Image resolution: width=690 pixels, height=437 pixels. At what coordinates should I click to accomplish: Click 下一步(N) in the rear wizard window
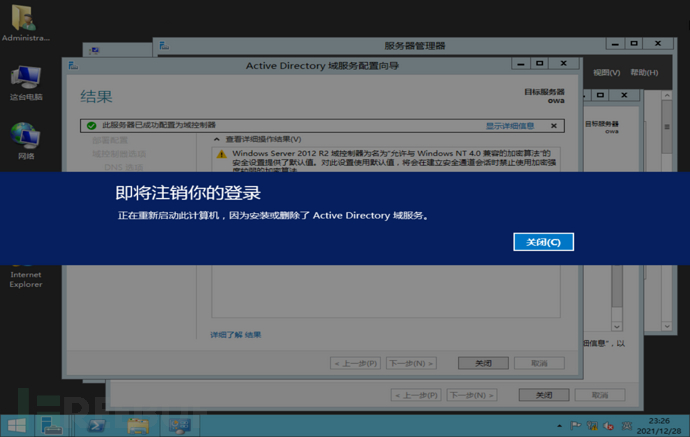pyautogui.click(x=472, y=395)
